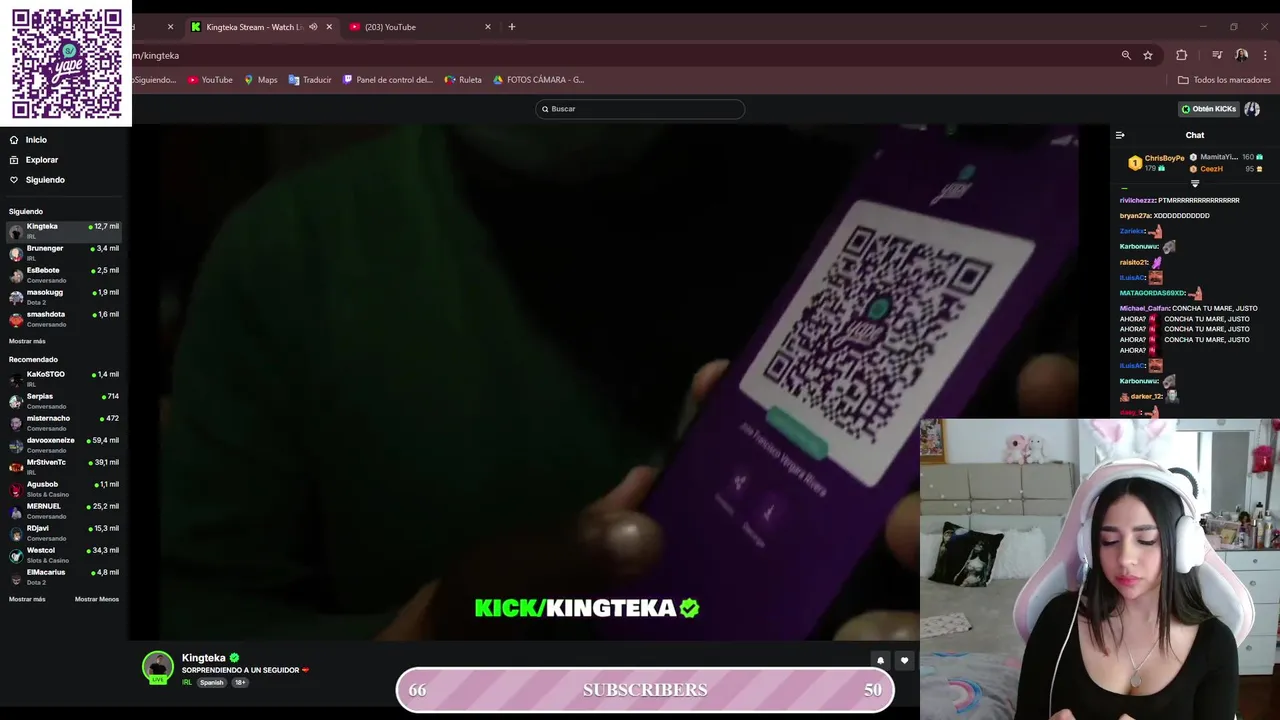The height and width of the screenshot is (720, 1280).
Task: Open misternacho recommended channel
Action: pyautogui.click(x=64, y=423)
